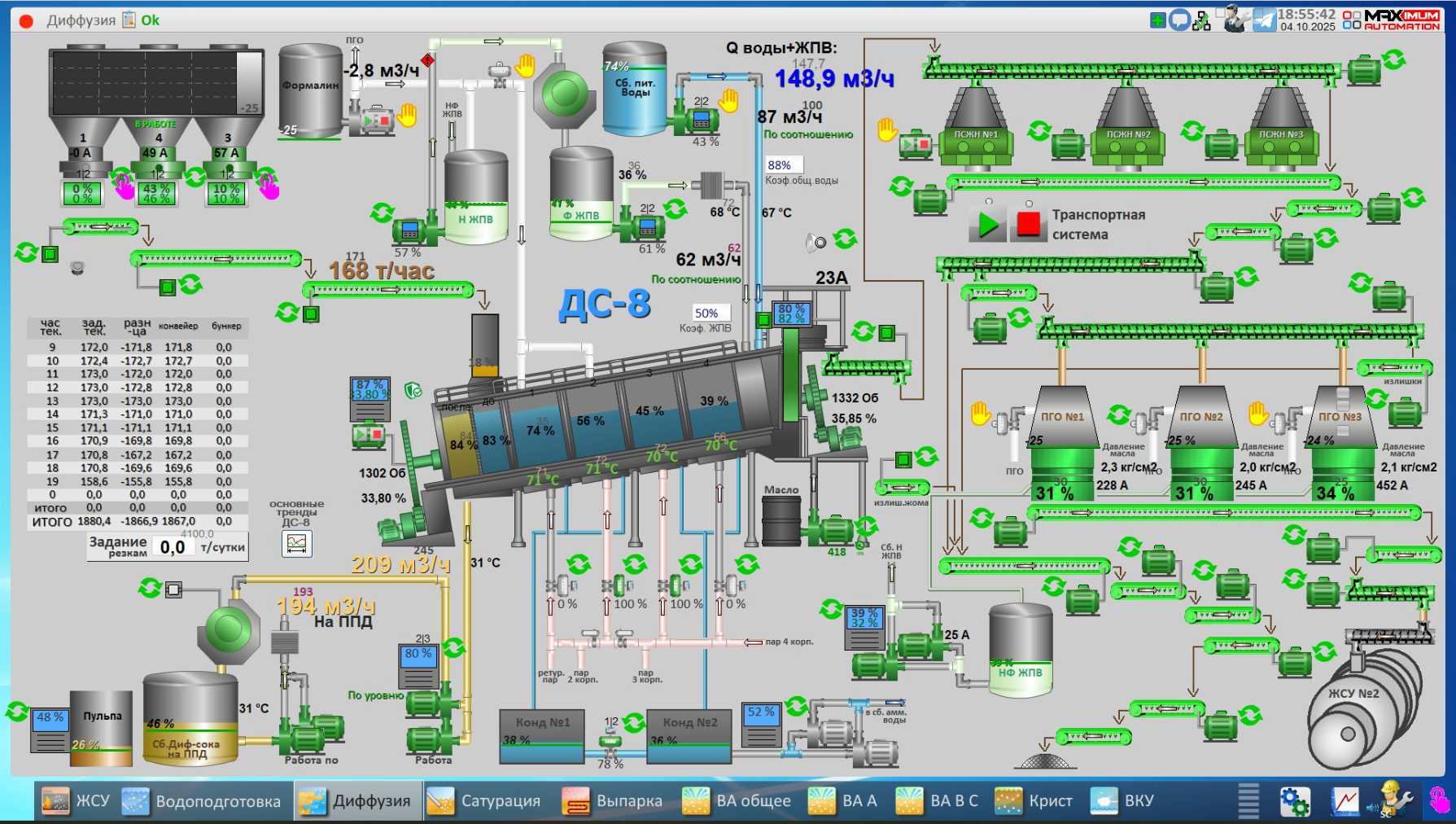Open the Коэф.общ.воды 88% value field

click(783, 165)
